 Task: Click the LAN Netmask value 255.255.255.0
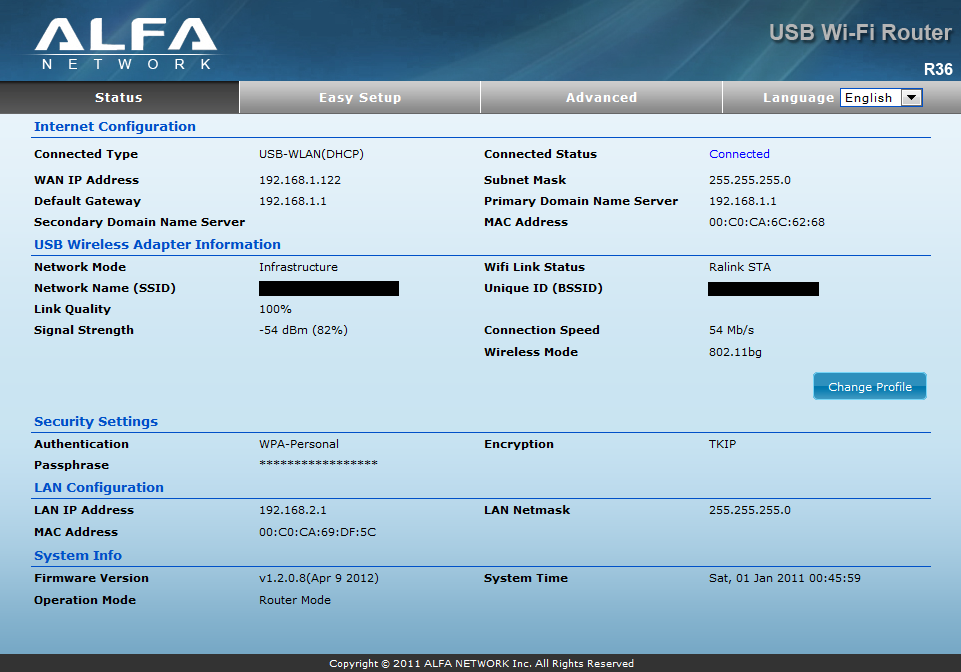click(750, 510)
